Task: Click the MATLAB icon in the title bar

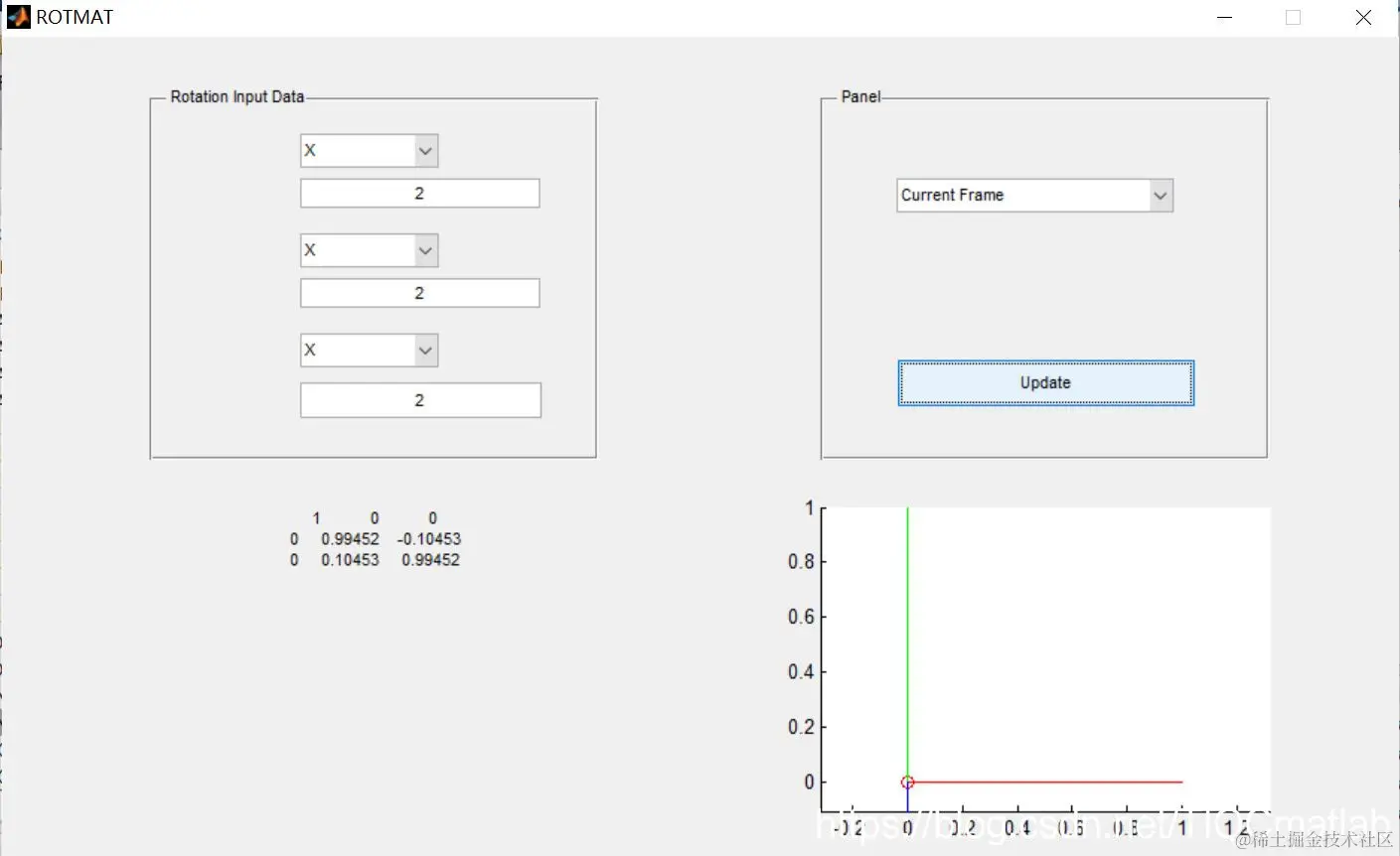Action: click(x=19, y=17)
